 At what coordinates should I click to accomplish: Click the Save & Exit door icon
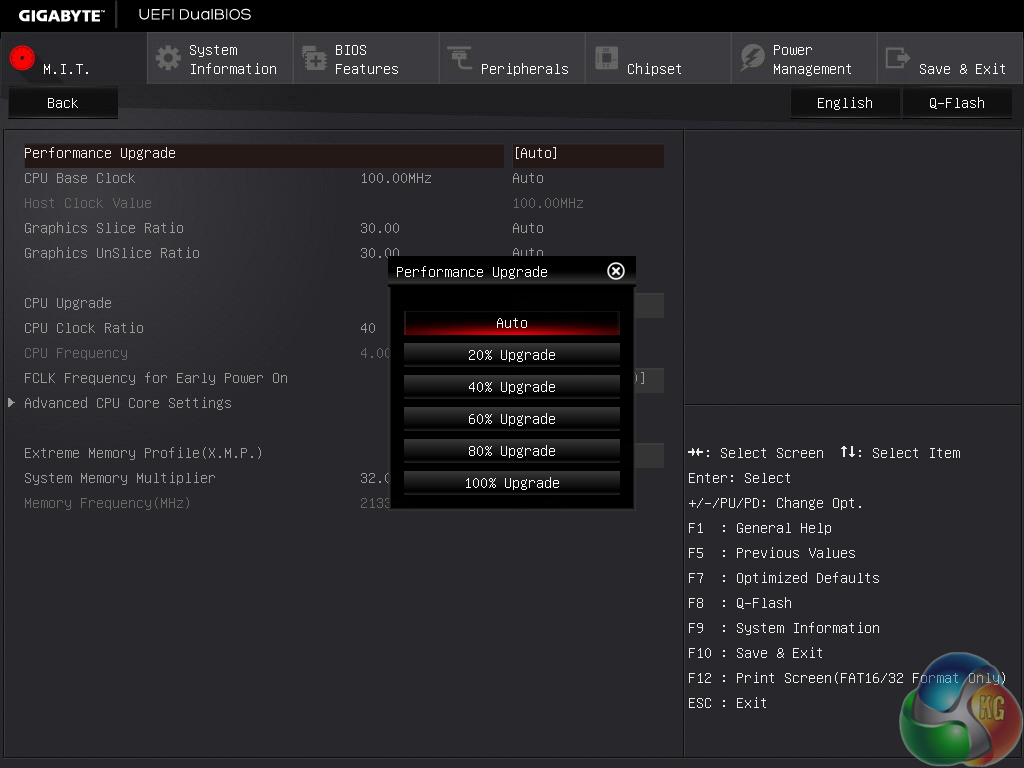click(x=897, y=58)
